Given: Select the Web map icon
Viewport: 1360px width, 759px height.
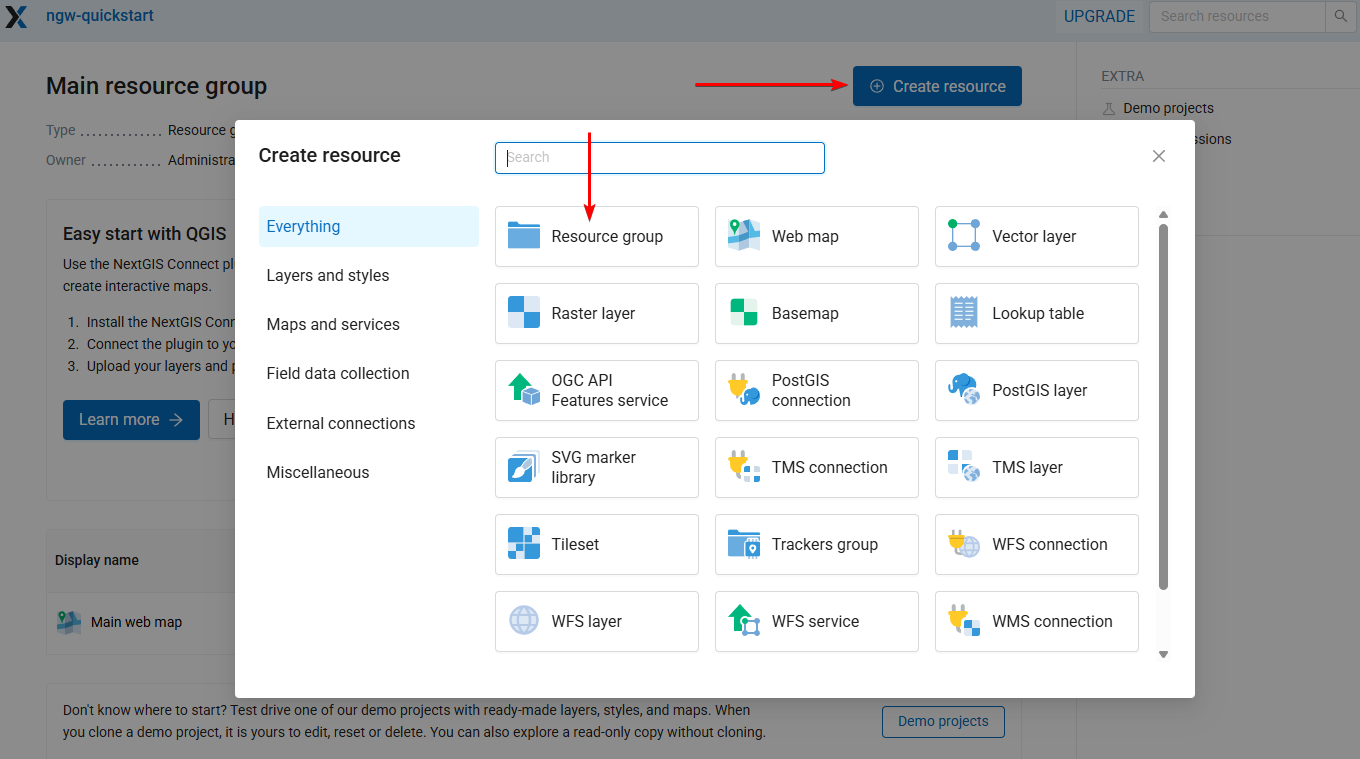Looking at the screenshot, I should [x=743, y=236].
